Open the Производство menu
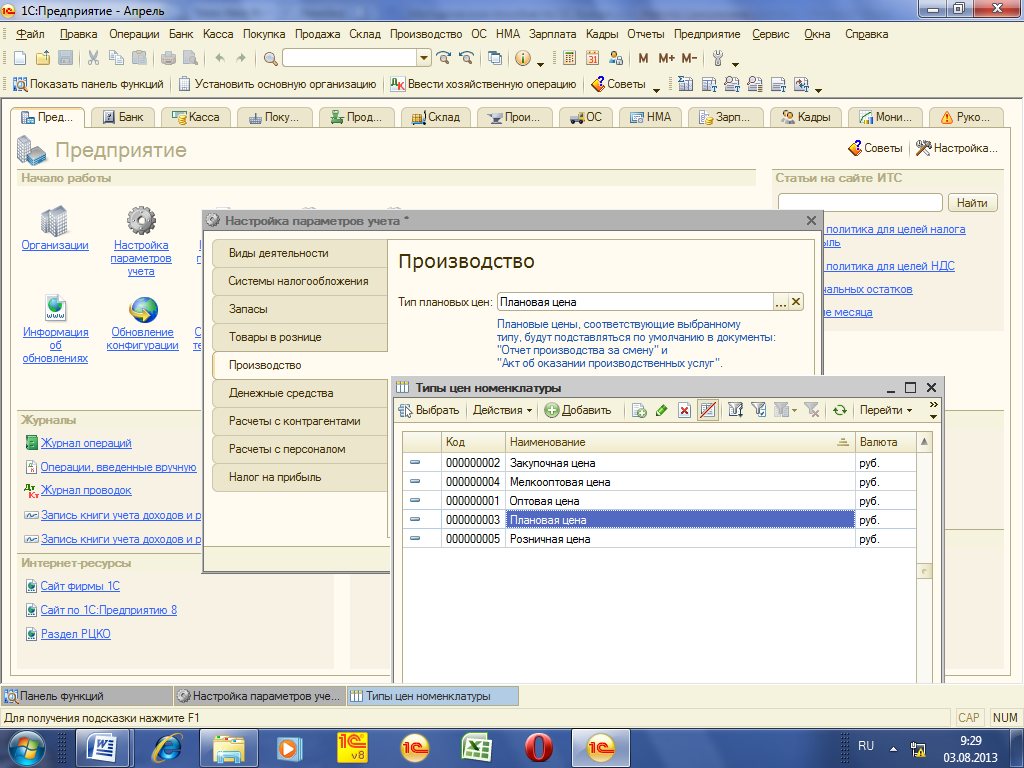1024x768 pixels. point(426,34)
